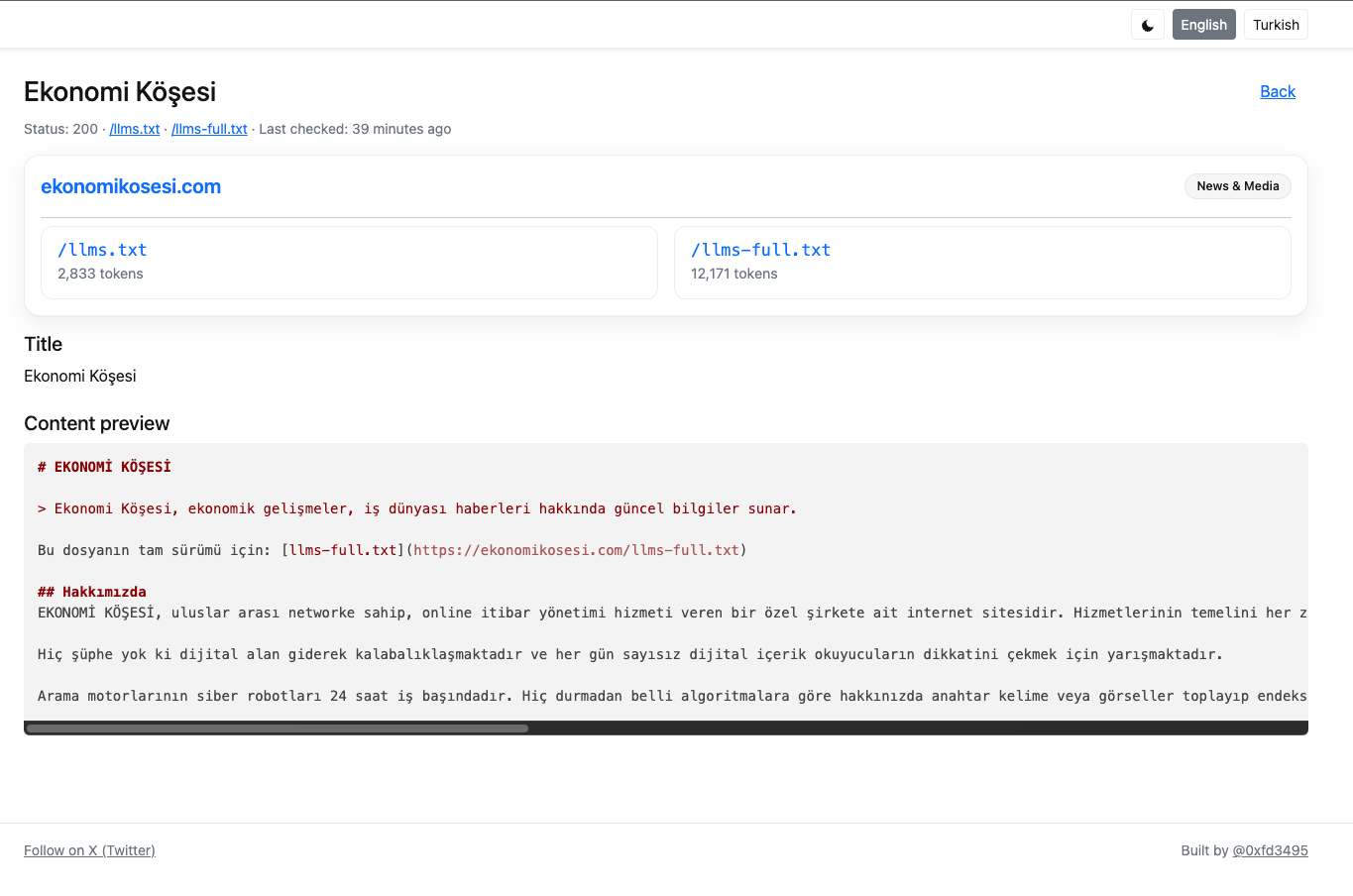This screenshot has height=896, width=1353.
Task: Click the line starting 'Arama motorlarının siber'
Action: coord(672,696)
